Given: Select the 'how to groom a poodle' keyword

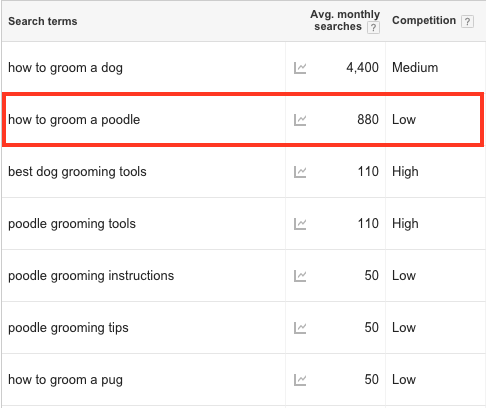Looking at the screenshot, I should (74, 120).
